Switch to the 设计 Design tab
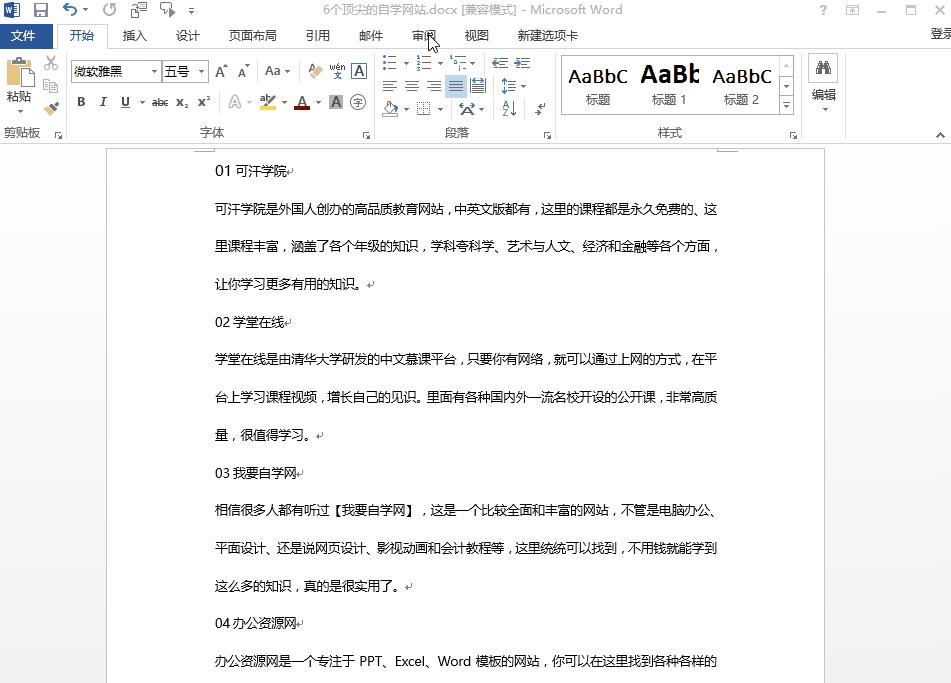Viewport: 951px width, 683px height. [x=187, y=36]
